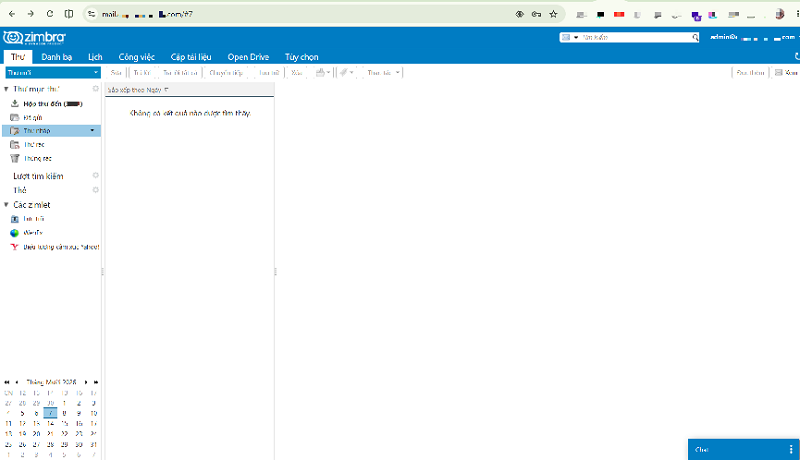The image size is (800, 460).
Task: Click the Xem view button at toolbar right
Action: point(786,72)
